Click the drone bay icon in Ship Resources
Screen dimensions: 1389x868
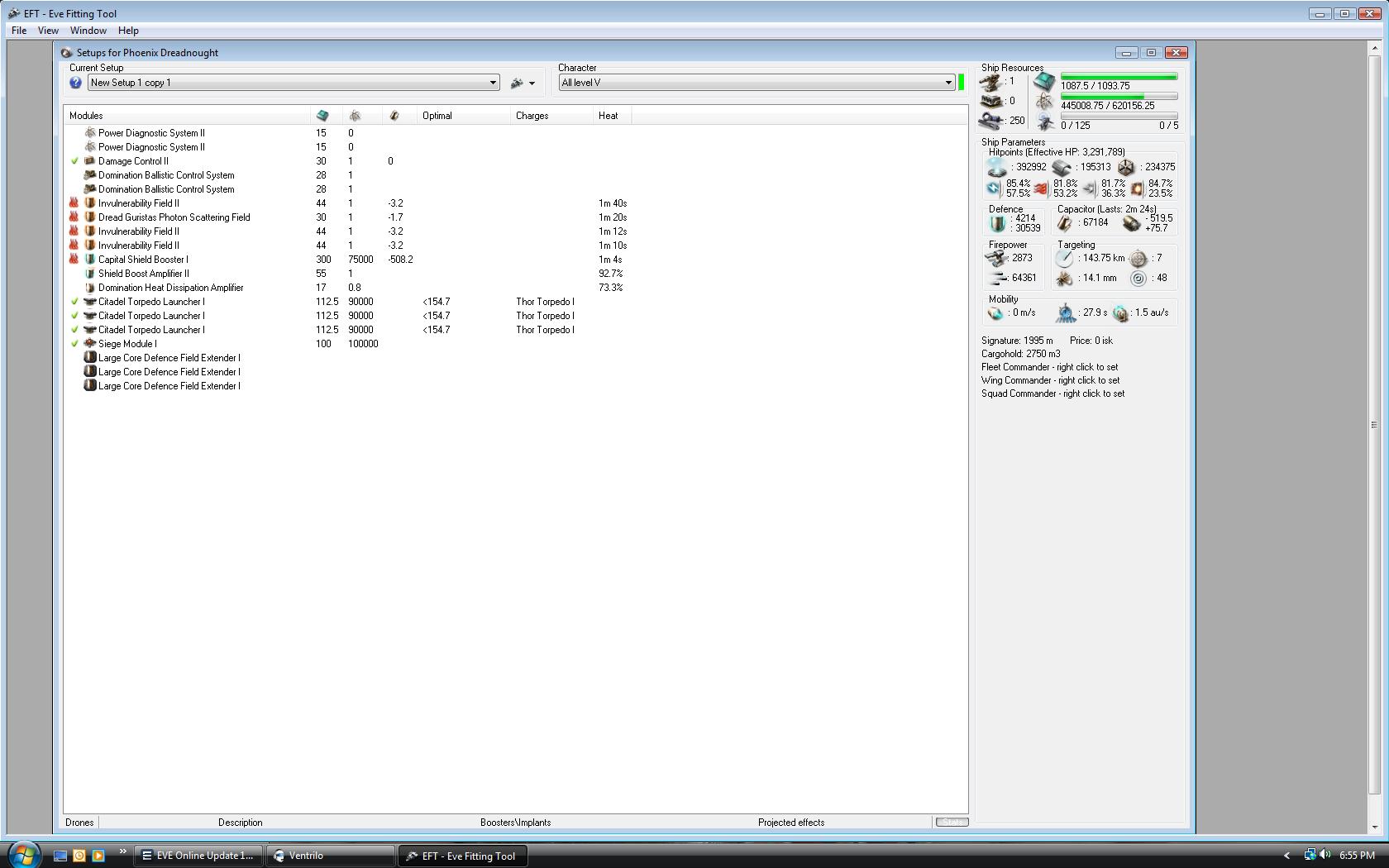point(1045,123)
